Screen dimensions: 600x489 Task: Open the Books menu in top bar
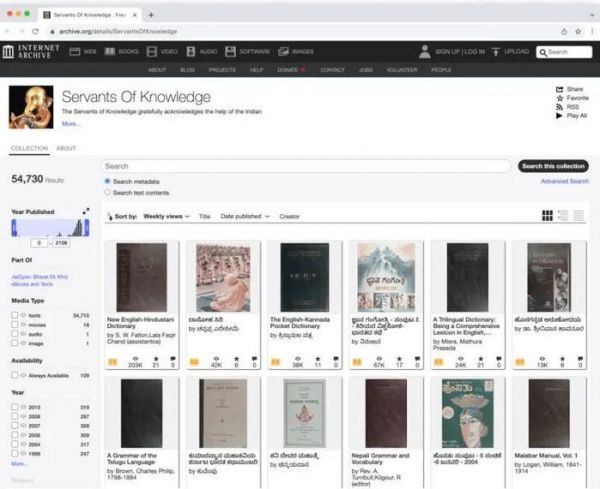click(122, 51)
